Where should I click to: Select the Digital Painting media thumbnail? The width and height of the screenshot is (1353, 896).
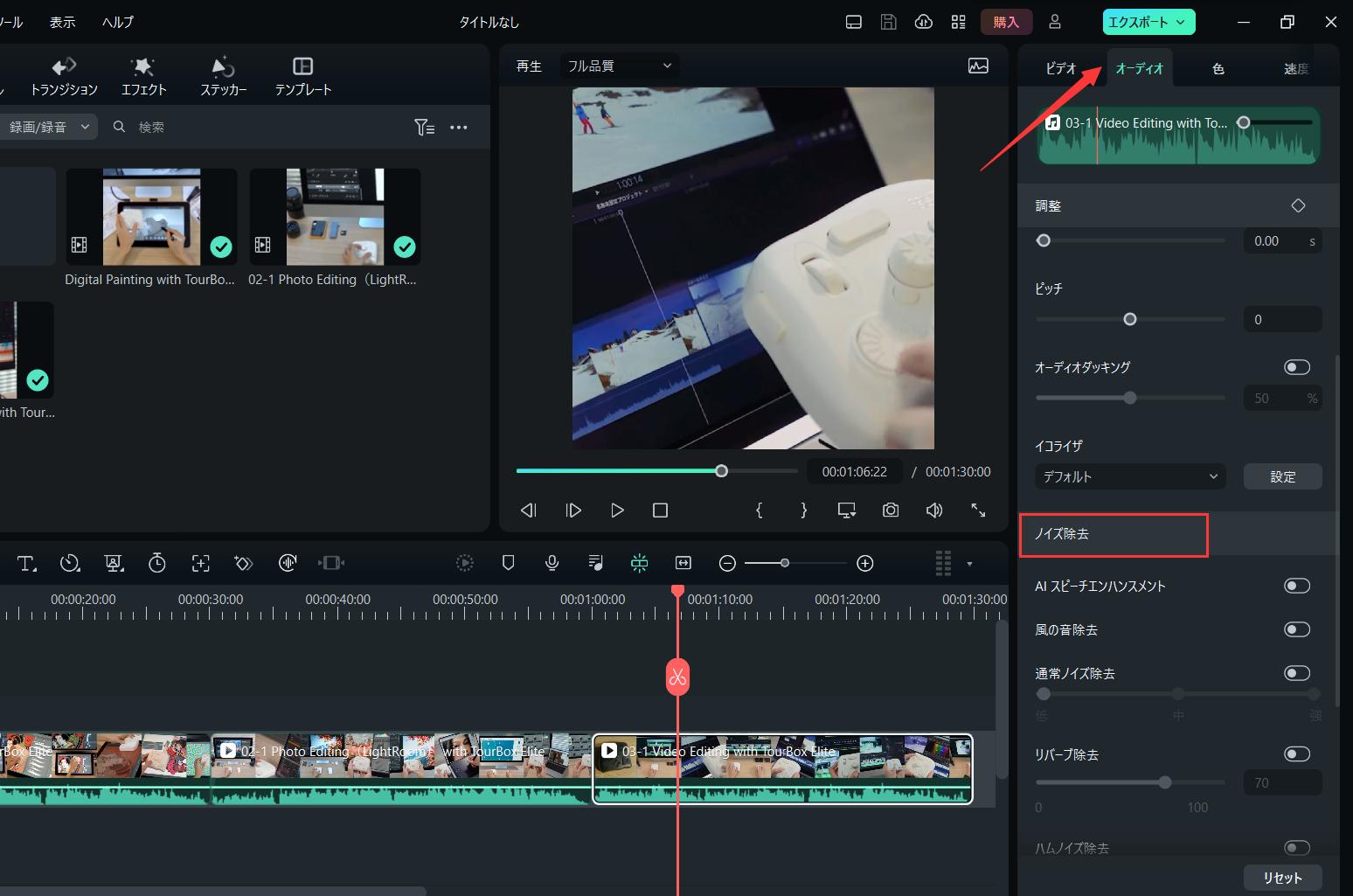coord(151,217)
